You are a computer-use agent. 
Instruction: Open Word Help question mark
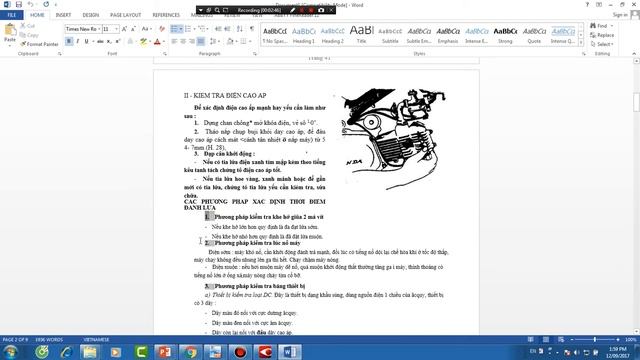click(587, 4)
